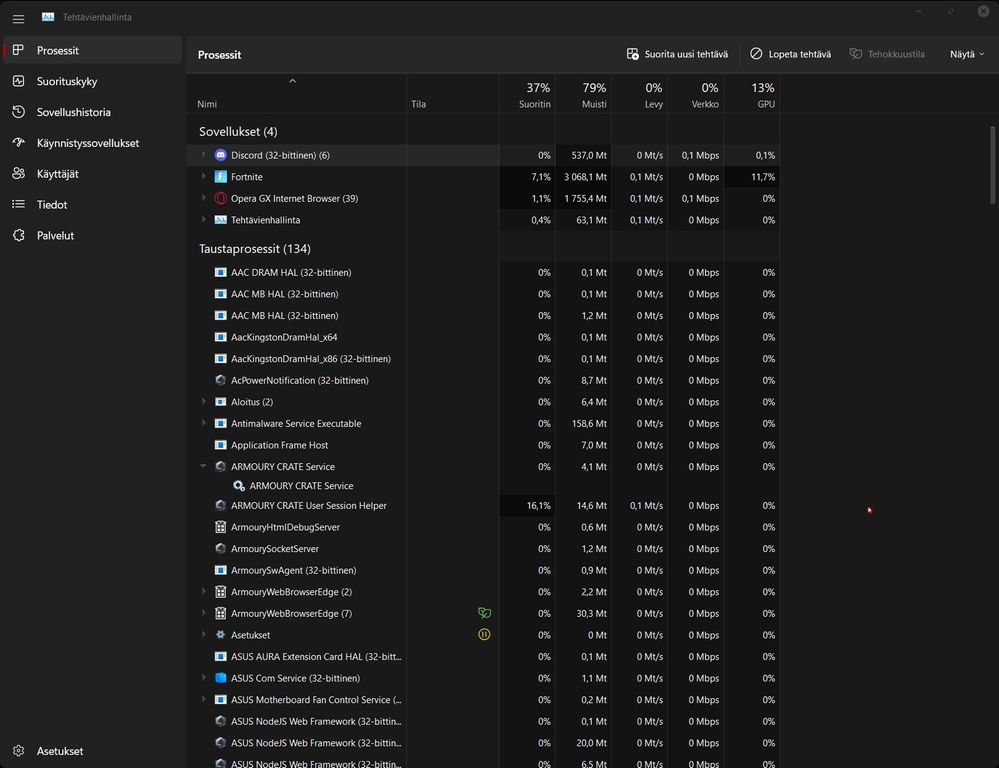Click the Application Frame Host icon

[220, 445]
